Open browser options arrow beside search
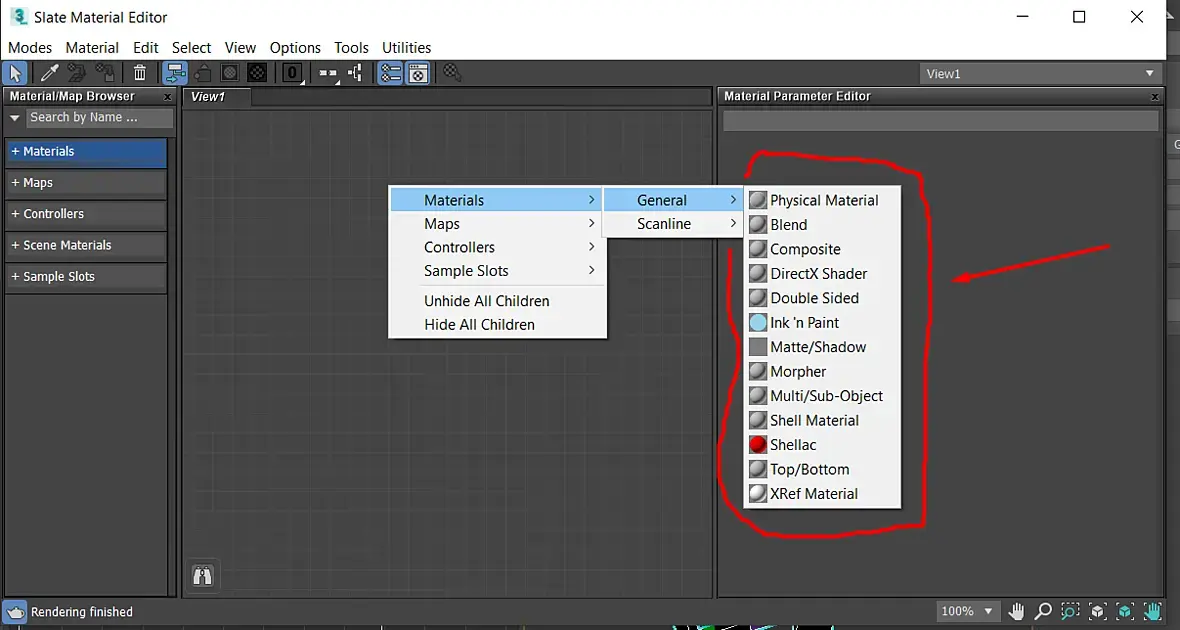Screen dimensions: 1180x630 coord(14,118)
